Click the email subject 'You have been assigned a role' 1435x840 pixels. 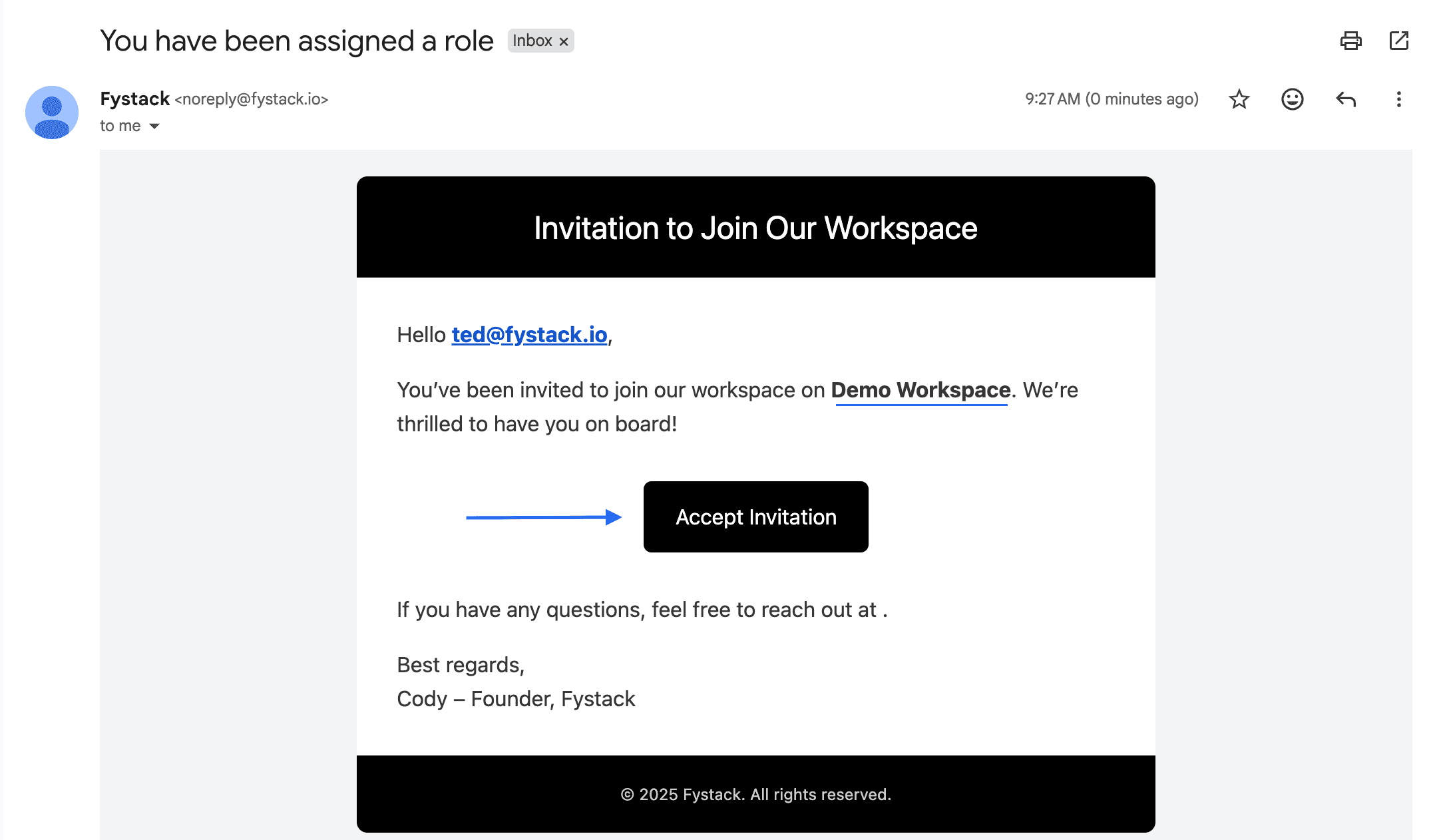click(x=297, y=40)
